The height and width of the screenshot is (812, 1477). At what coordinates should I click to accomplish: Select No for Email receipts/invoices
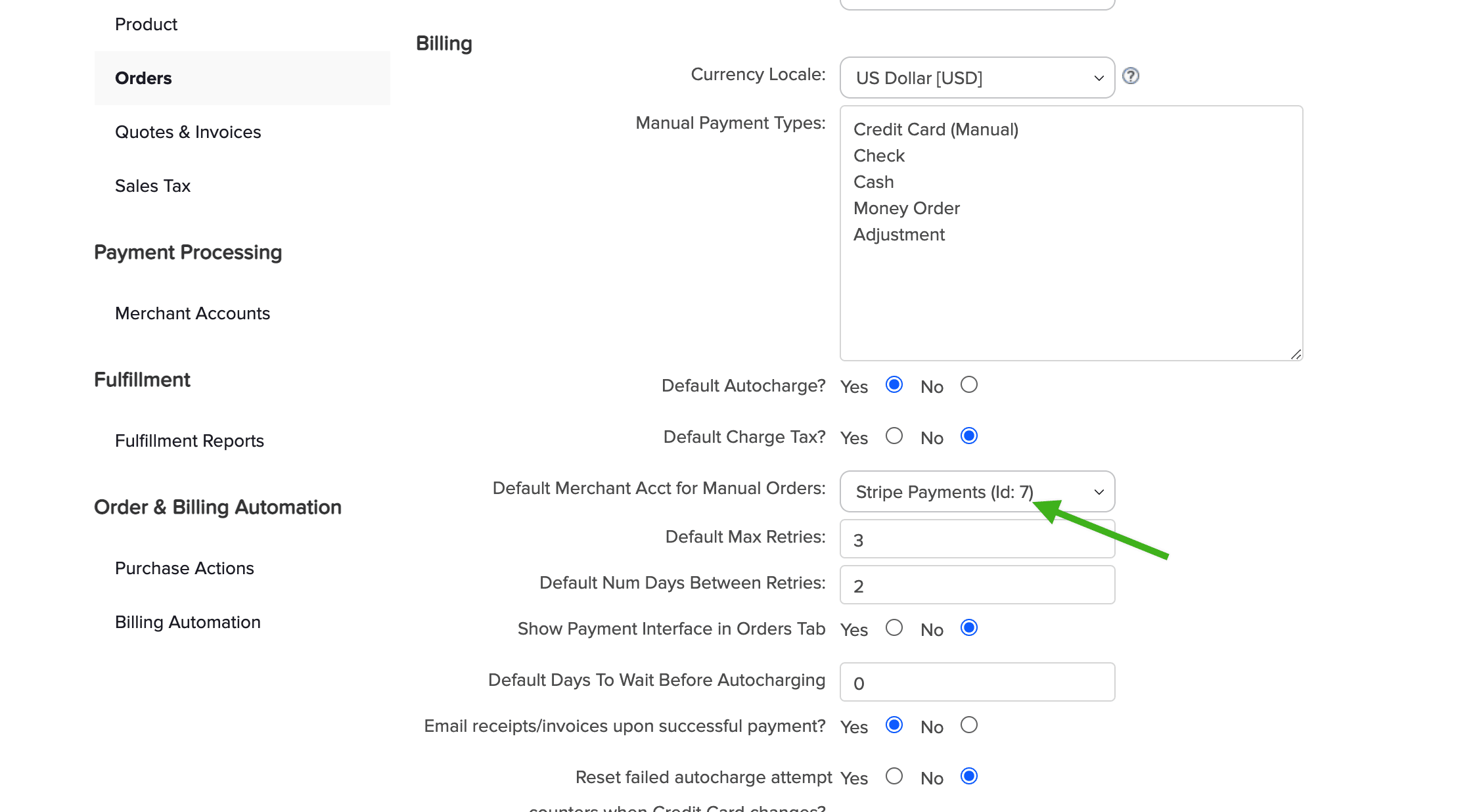point(968,725)
